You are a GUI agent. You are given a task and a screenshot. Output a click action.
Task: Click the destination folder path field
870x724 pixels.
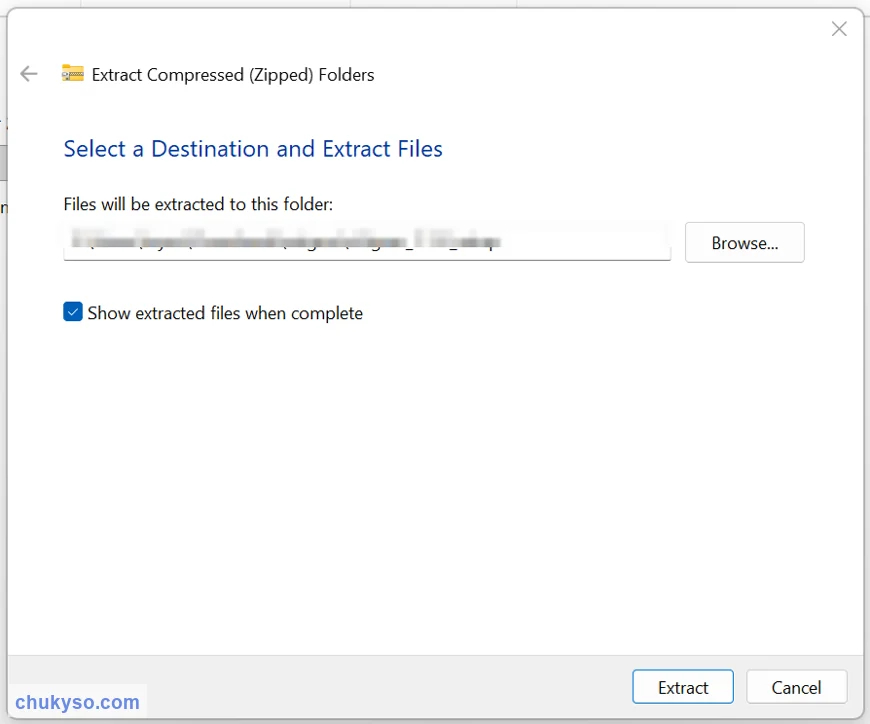(367, 241)
